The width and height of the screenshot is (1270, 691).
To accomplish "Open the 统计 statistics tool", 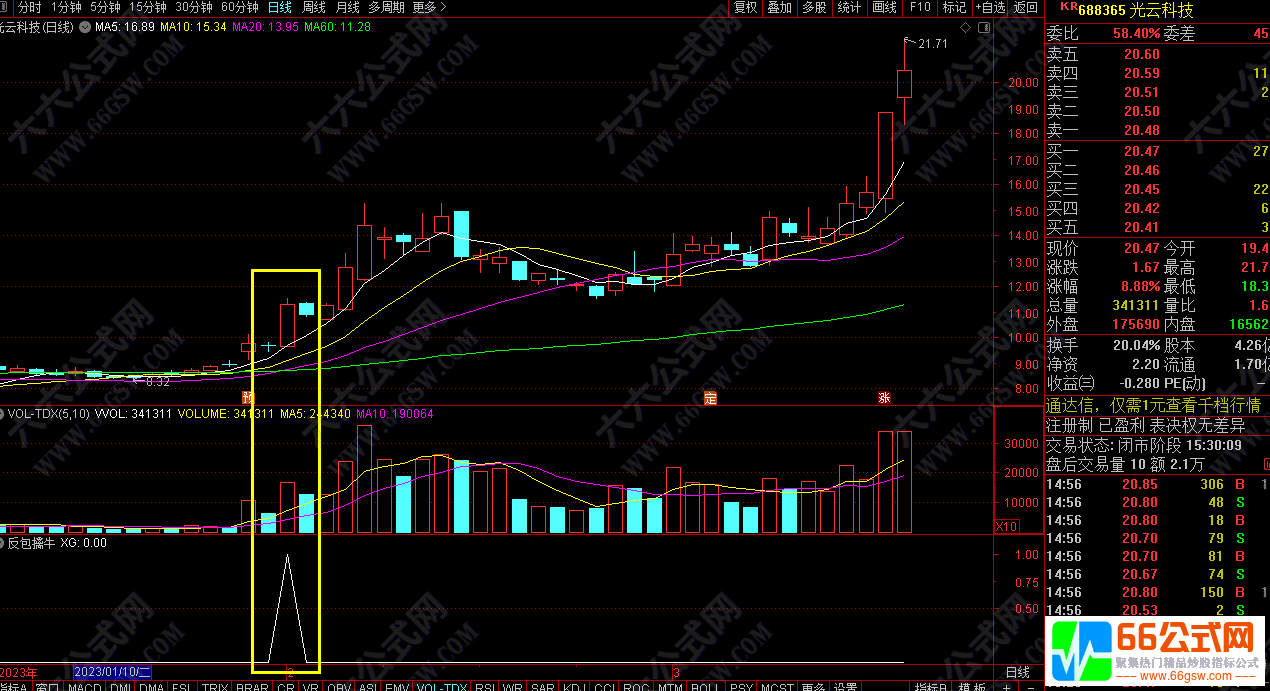I will point(849,7).
